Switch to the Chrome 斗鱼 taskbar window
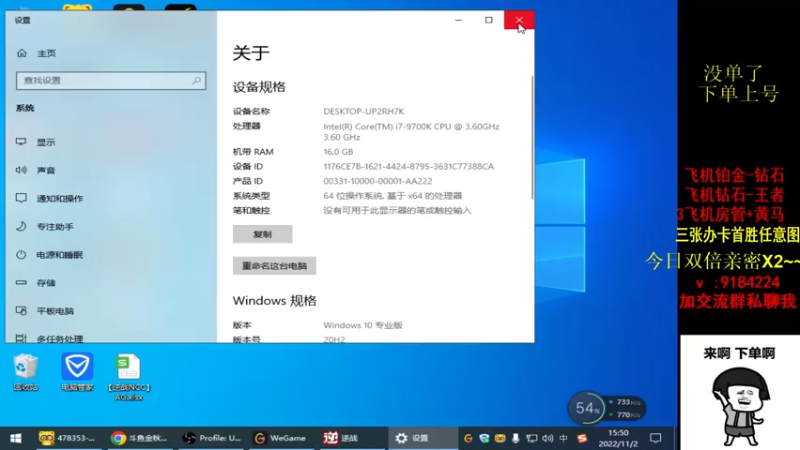Viewport: 800px width, 450px height. tap(139, 438)
